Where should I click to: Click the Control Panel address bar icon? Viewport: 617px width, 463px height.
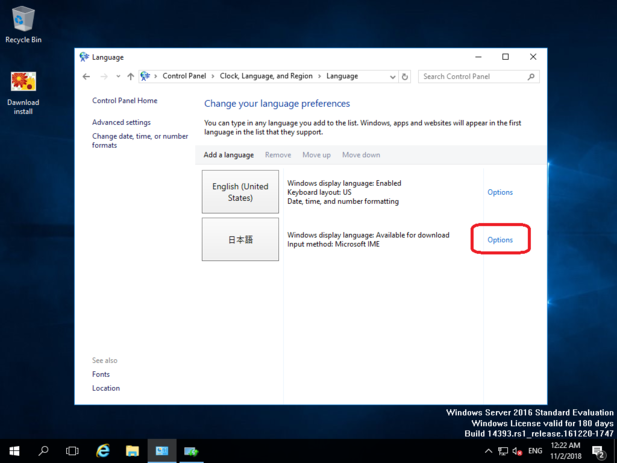(x=145, y=76)
